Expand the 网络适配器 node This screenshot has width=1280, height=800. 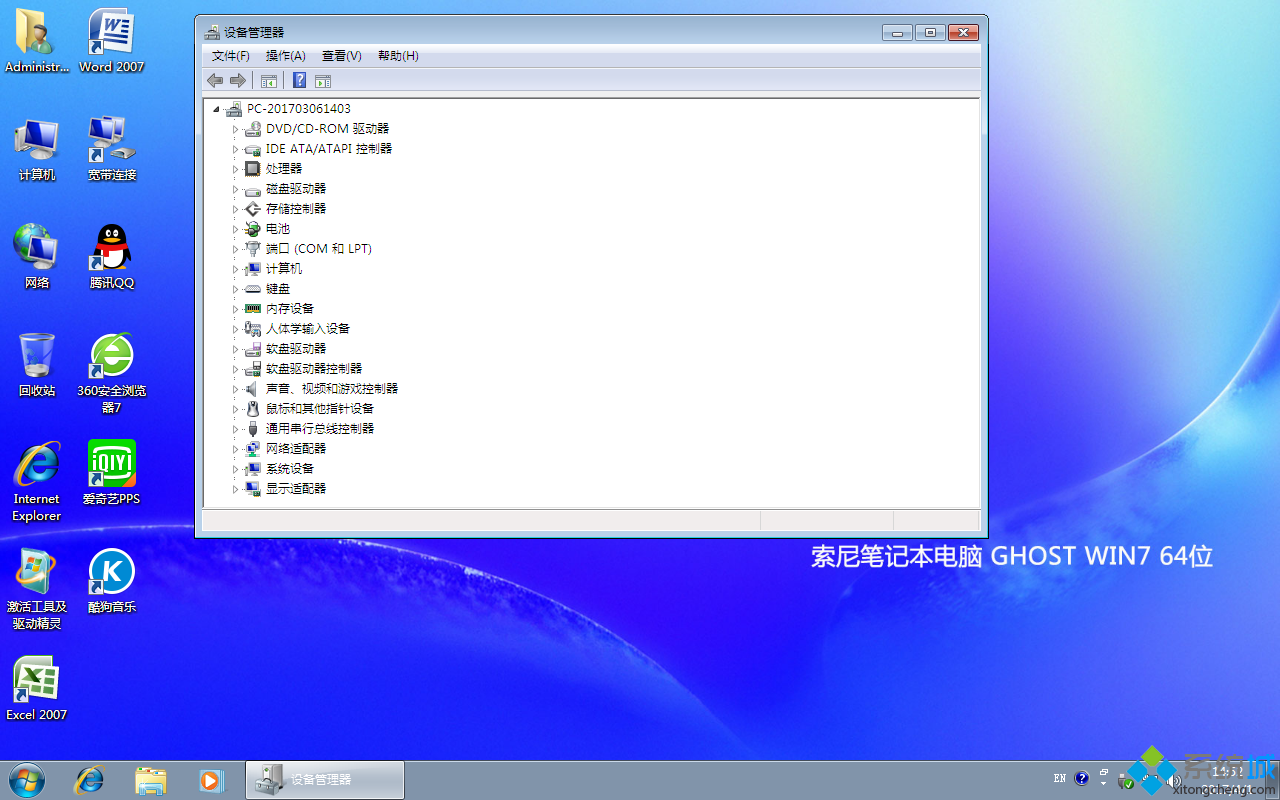pos(236,449)
